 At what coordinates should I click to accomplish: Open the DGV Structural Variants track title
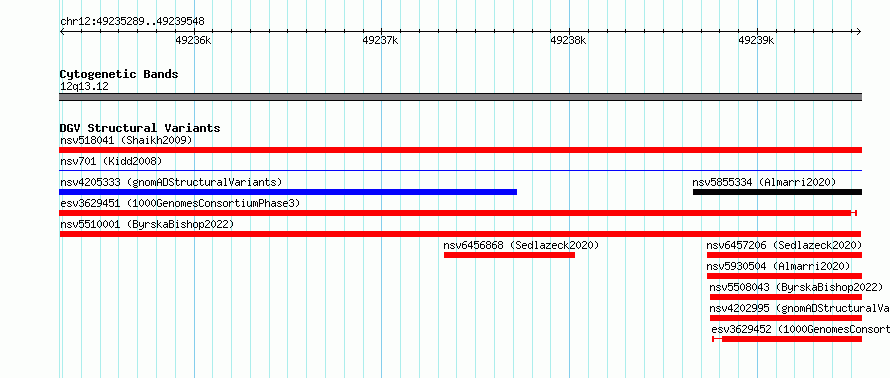tap(140, 128)
